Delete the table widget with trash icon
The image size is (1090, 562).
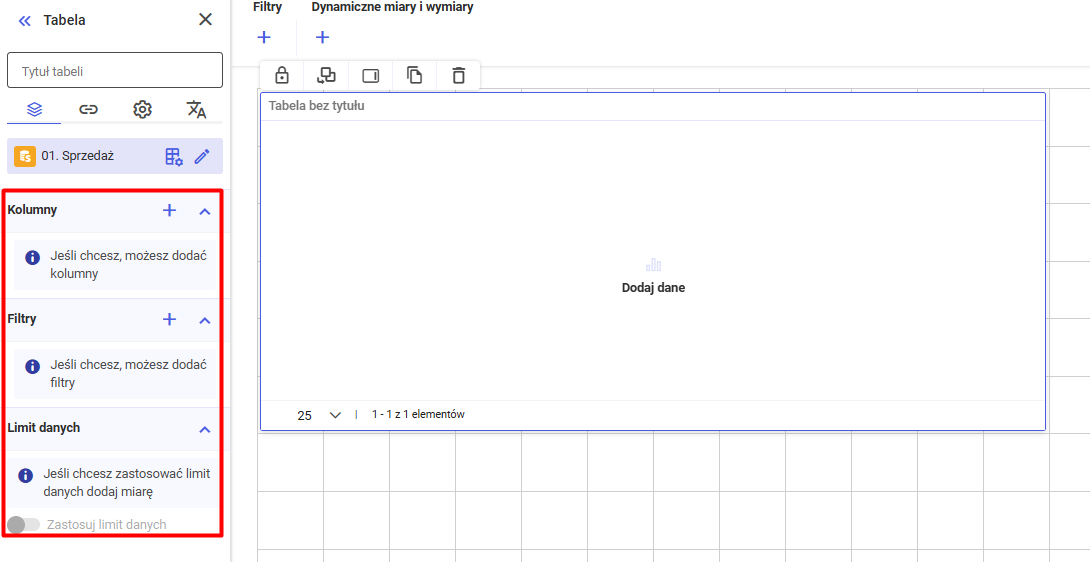click(x=458, y=75)
